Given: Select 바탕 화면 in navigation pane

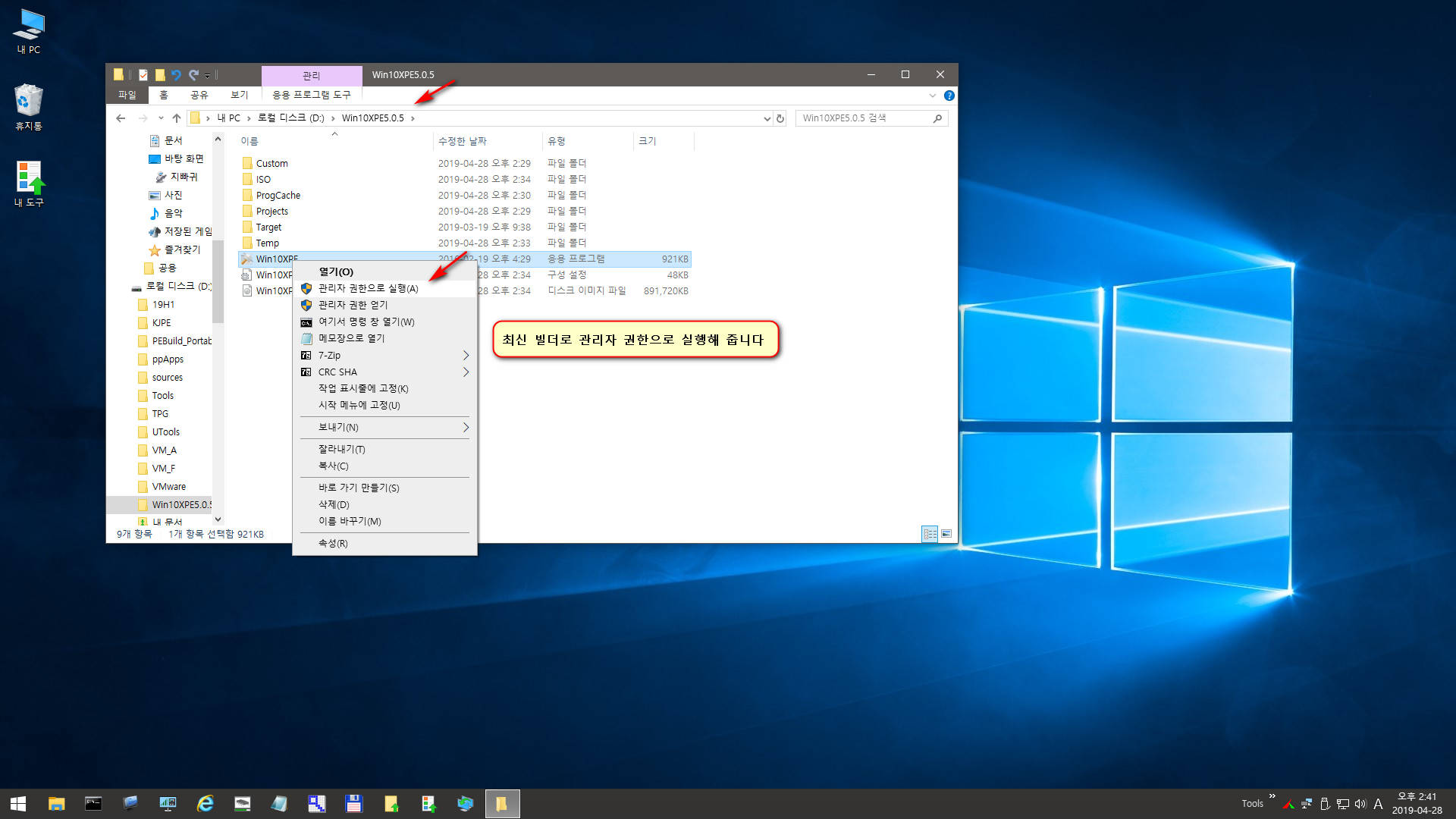Looking at the screenshot, I should (x=177, y=158).
